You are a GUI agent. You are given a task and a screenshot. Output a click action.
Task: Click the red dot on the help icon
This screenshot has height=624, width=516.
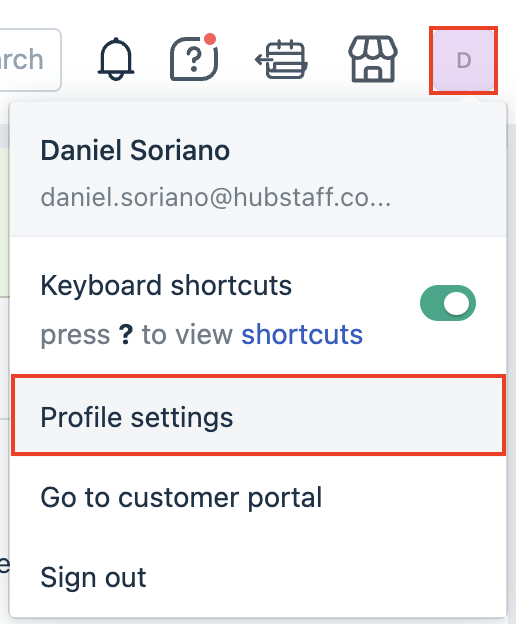tap(210, 39)
